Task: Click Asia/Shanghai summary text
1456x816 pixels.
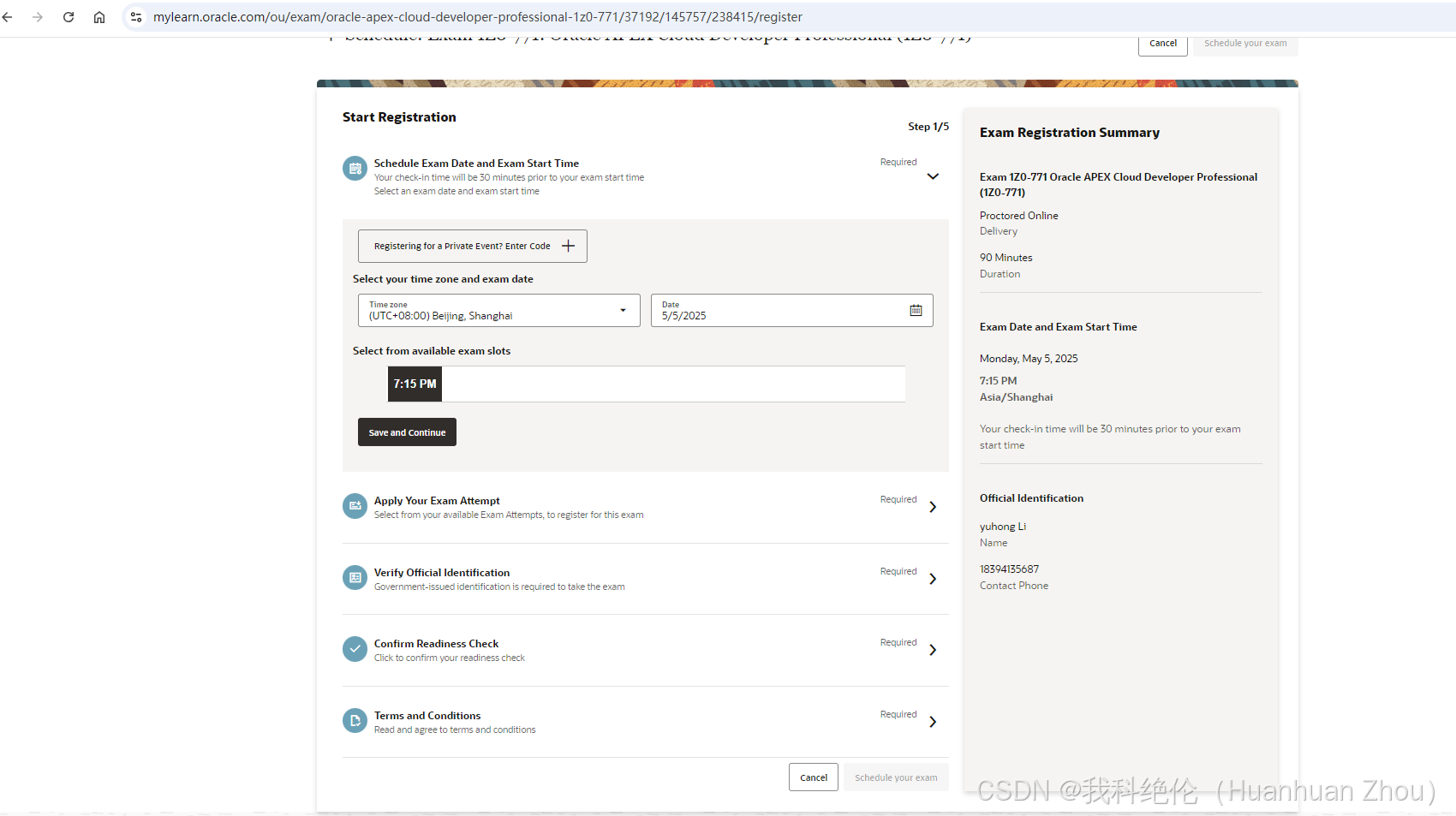Action: 1017,397
